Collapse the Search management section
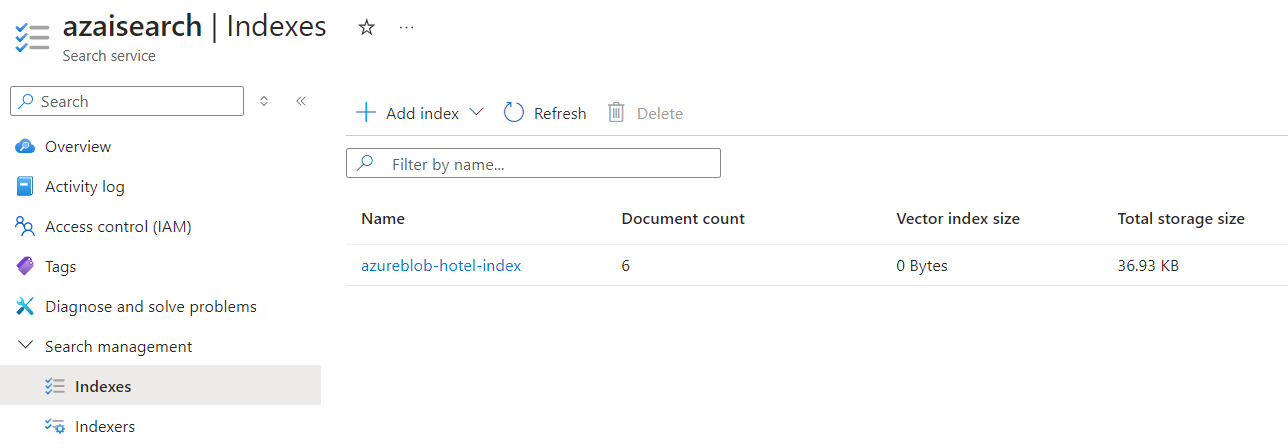 (26, 347)
